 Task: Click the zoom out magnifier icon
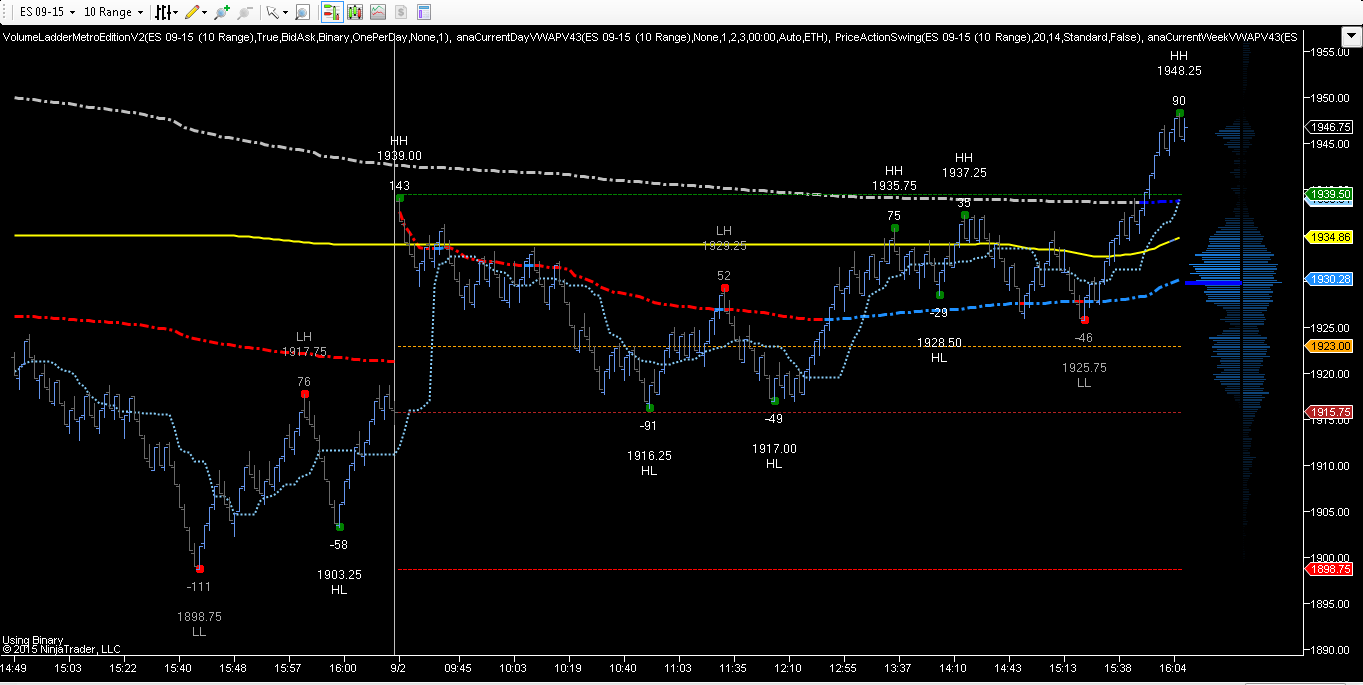tap(243, 12)
